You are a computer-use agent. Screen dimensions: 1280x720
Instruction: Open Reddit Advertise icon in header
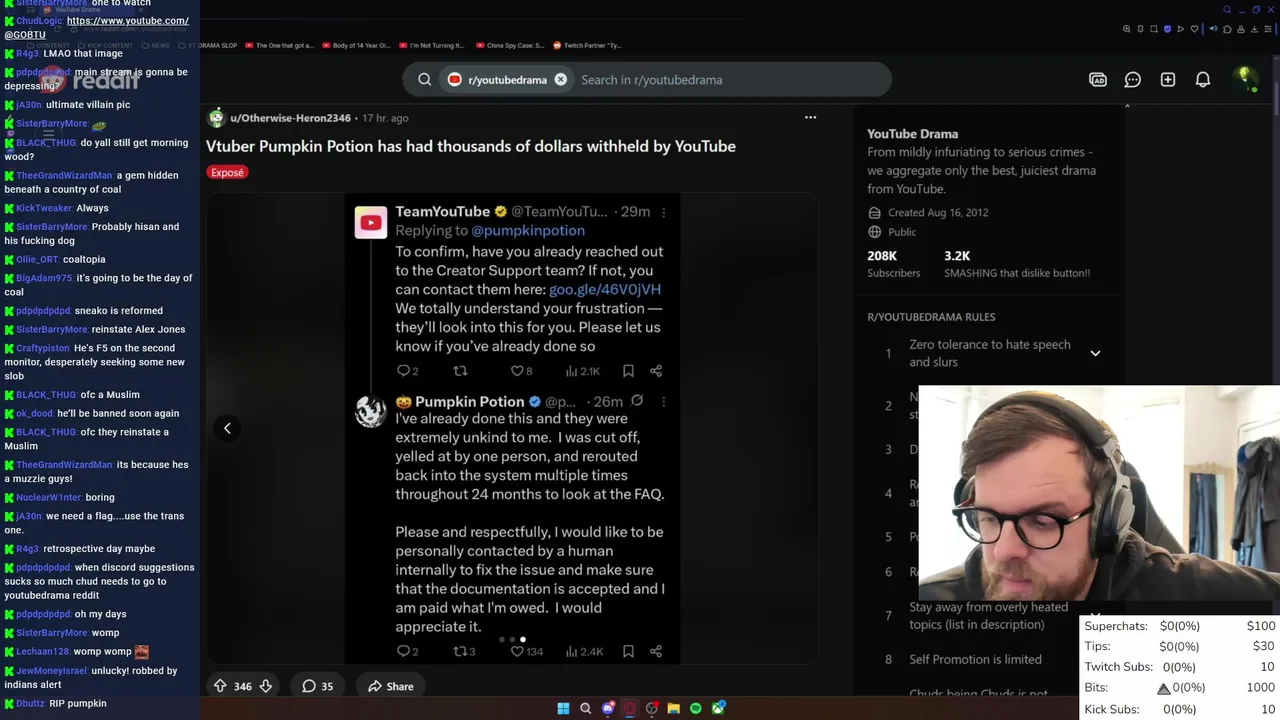point(1098,80)
